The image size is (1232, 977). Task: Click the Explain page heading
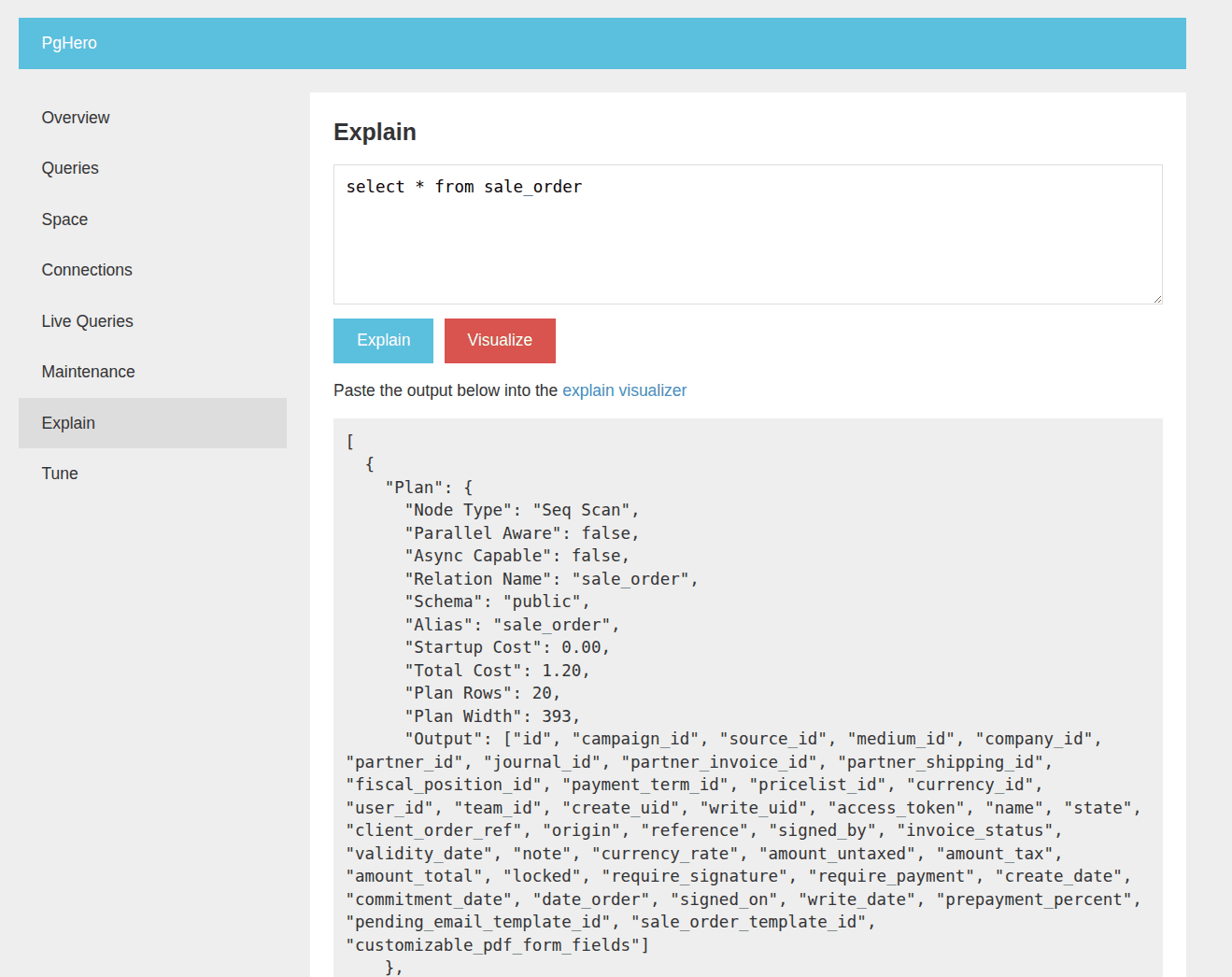tap(375, 132)
